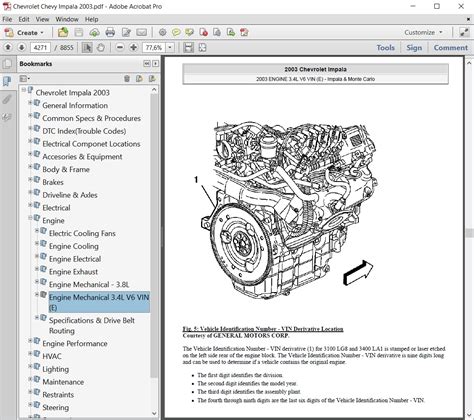Open the Window menu
Screen dimensions: 474x420
click(67, 19)
